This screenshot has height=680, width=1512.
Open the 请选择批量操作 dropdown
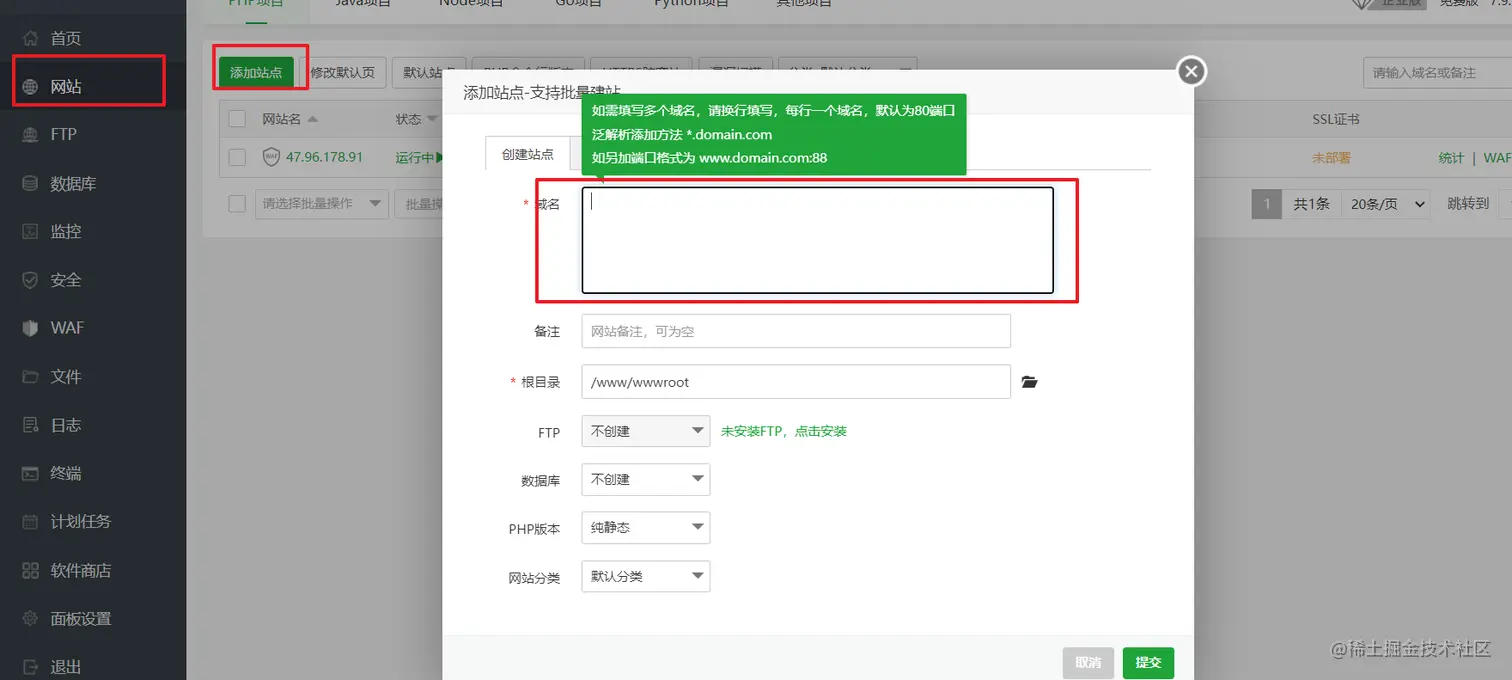point(322,203)
